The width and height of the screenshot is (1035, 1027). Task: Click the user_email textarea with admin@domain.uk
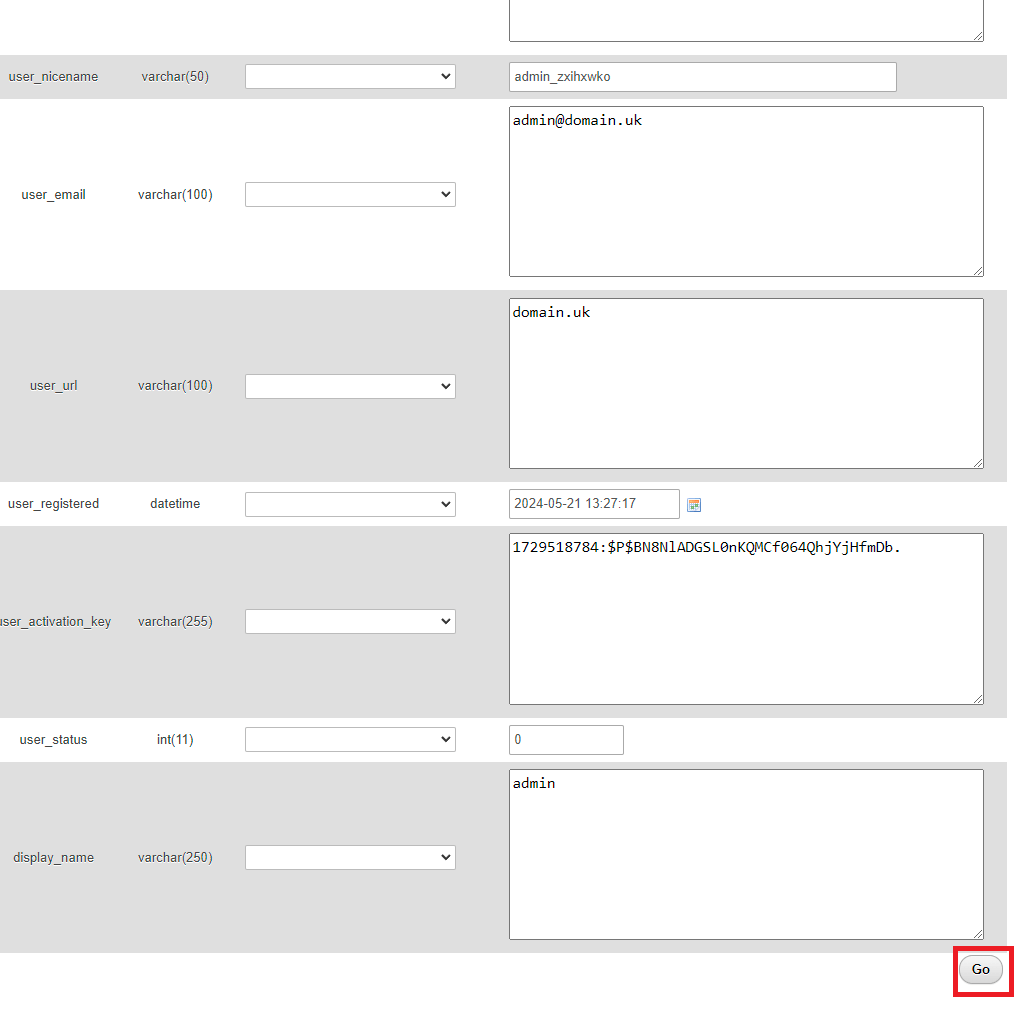coord(747,191)
